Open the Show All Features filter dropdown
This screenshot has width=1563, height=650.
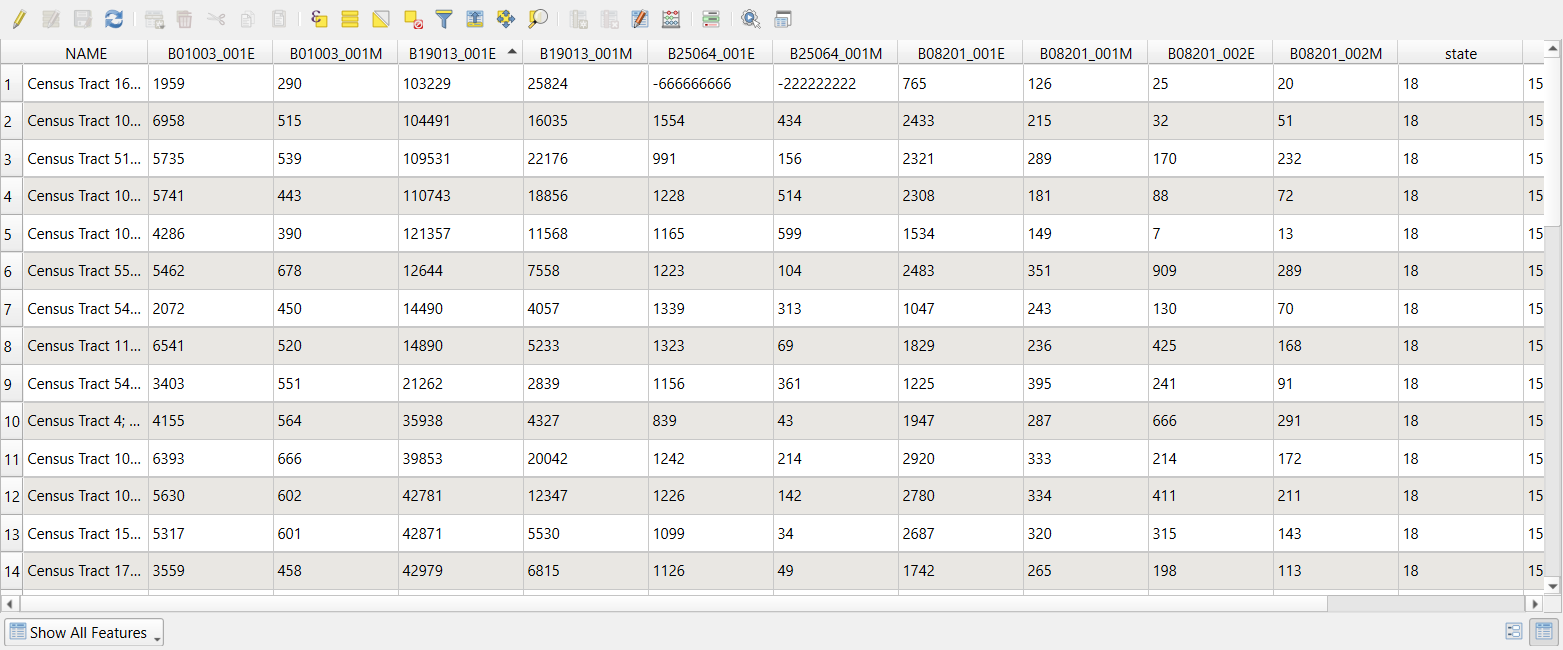pos(84,632)
